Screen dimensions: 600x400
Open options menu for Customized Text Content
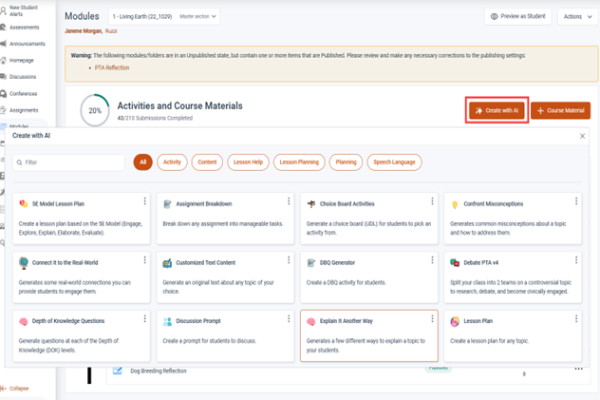pos(289,260)
